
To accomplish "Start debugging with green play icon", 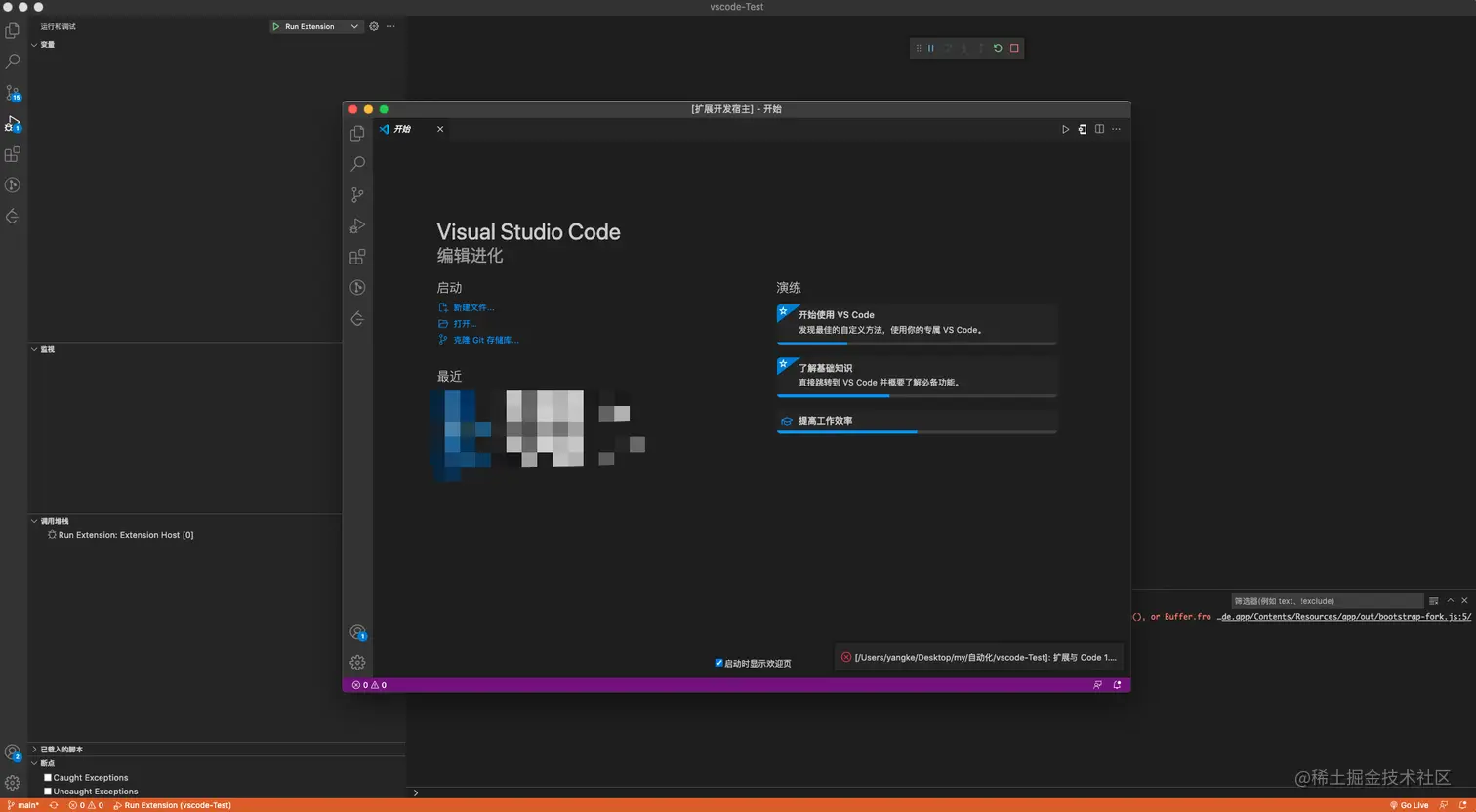I will coord(276,26).
